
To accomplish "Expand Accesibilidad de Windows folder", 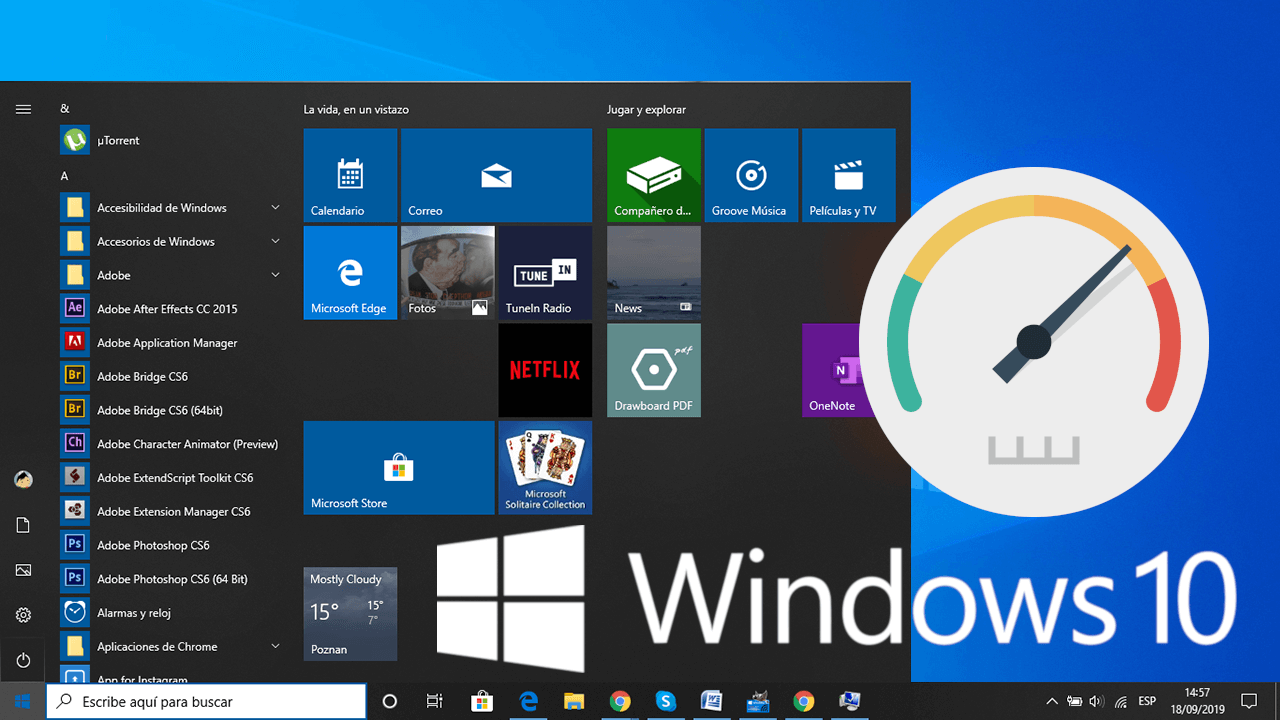I will click(x=275, y=208).
